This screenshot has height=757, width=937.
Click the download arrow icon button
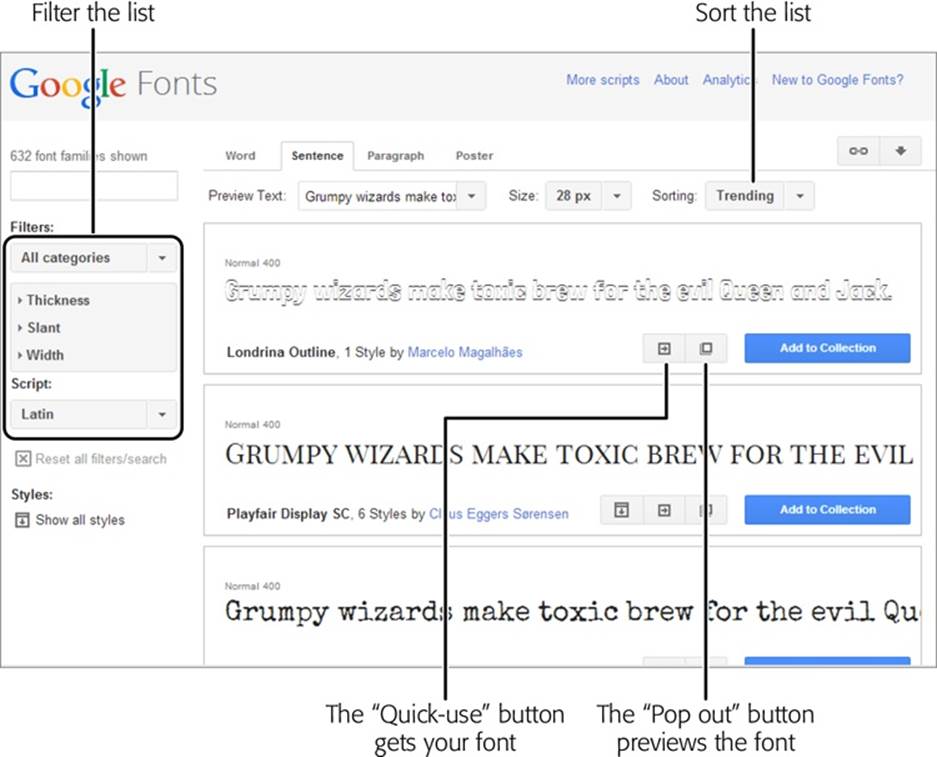(x=900, y=151)
